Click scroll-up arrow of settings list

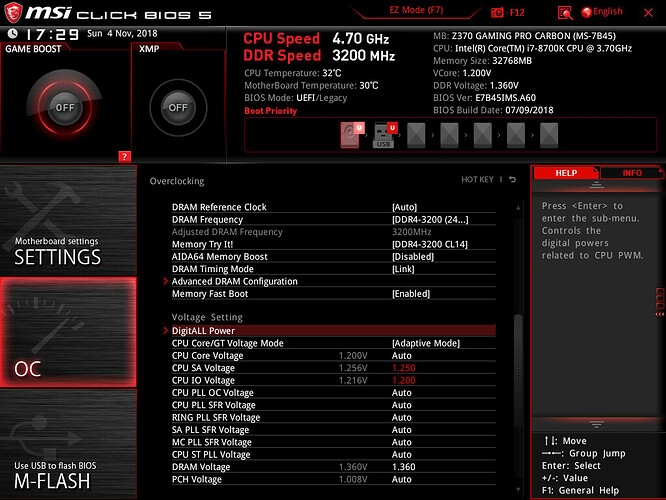518,208
